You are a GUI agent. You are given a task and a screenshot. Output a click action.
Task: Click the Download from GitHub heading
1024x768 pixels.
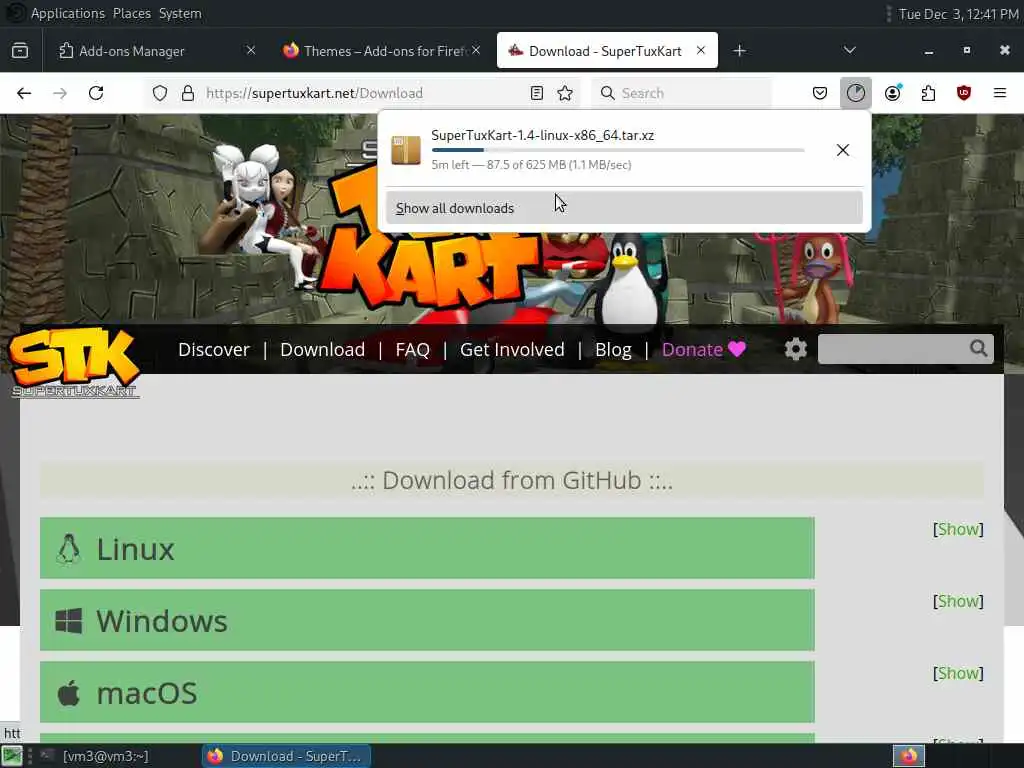coord(512,481)
